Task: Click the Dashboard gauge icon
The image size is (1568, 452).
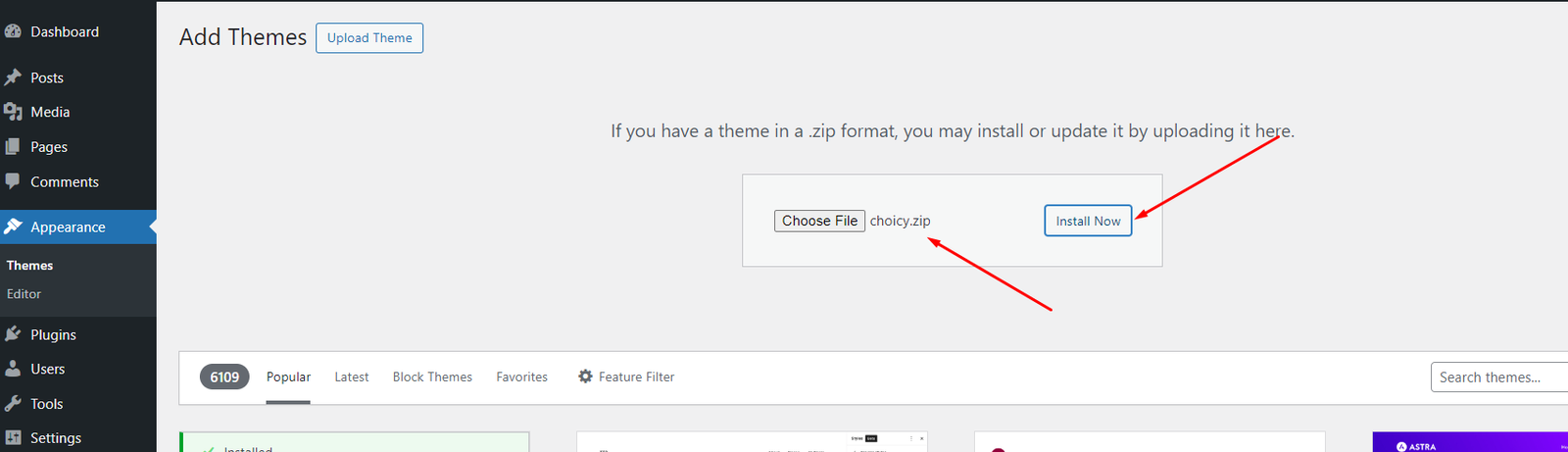Action: tap(12, 31)
